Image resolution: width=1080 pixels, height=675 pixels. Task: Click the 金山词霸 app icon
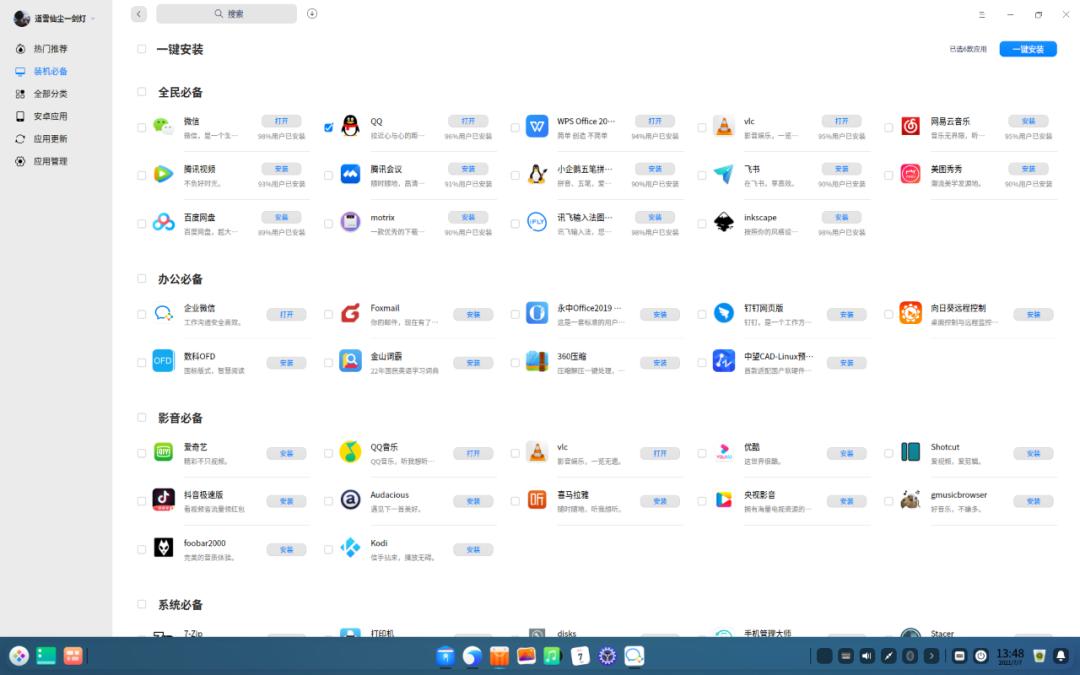coord(350,361)
